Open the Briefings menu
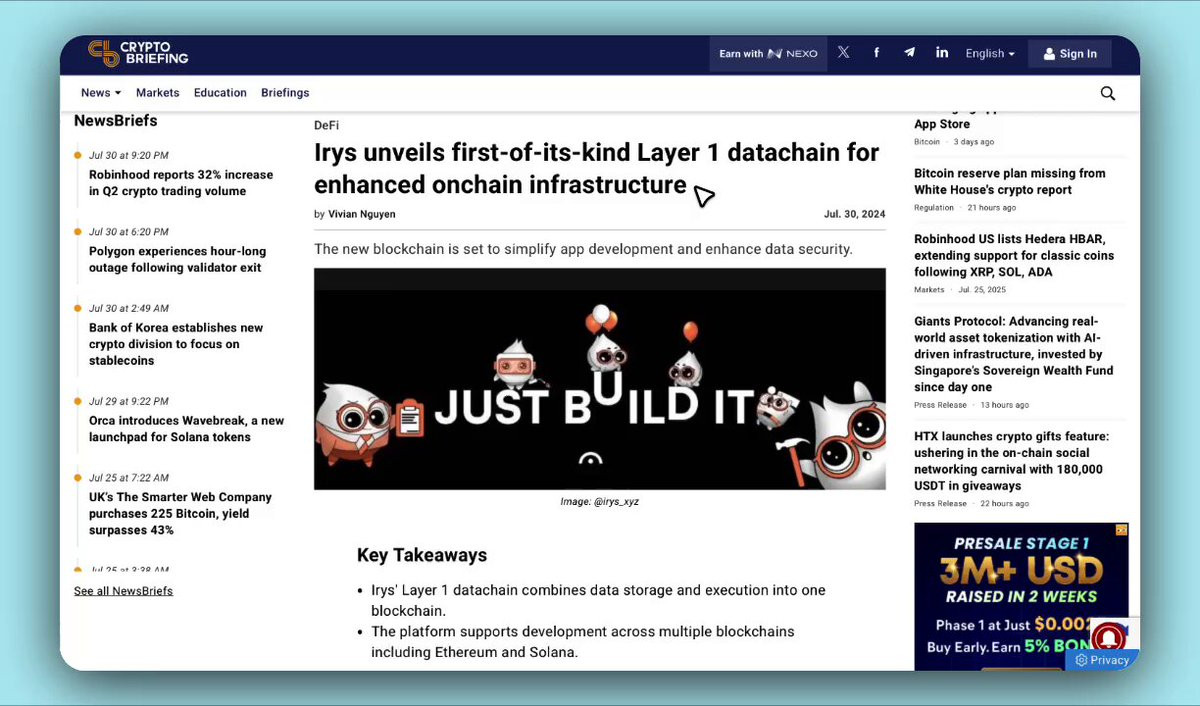 tap(285, 93)
